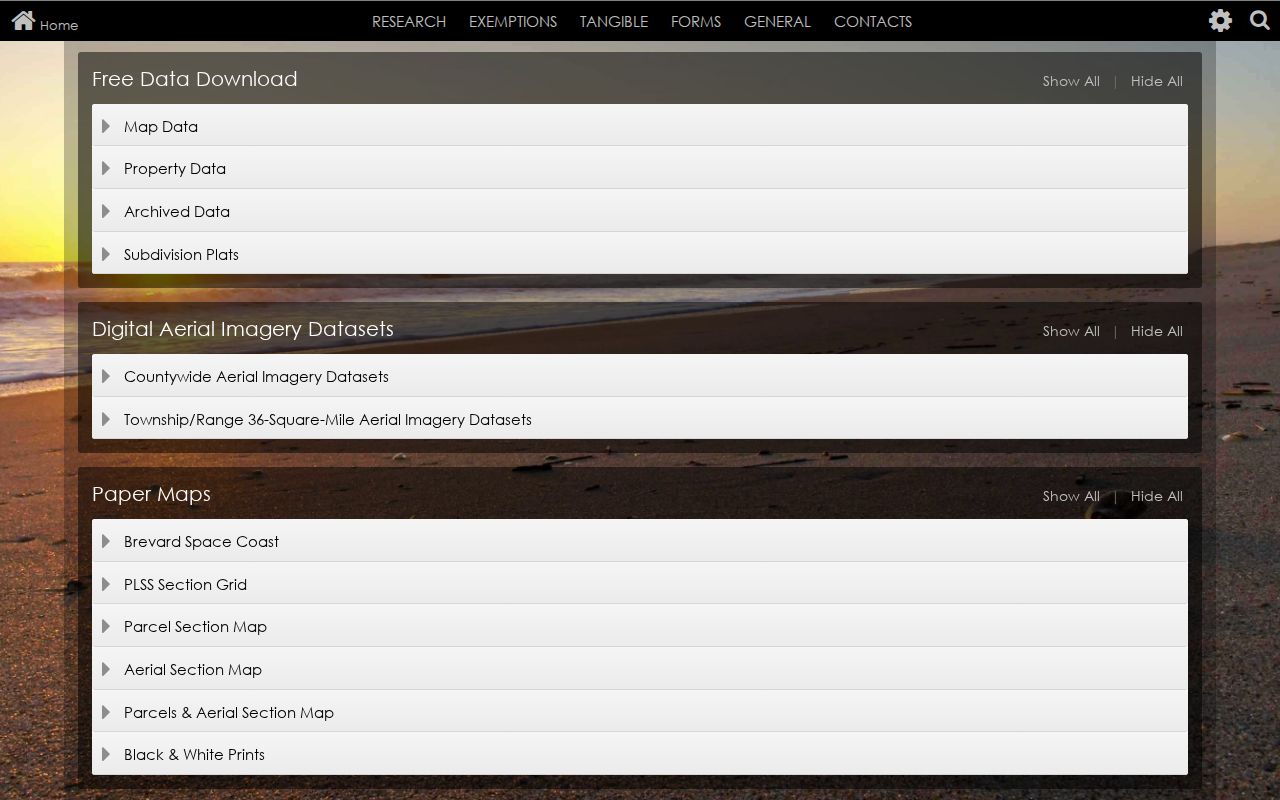Show All in Free Data Download

click(1071, 81)
